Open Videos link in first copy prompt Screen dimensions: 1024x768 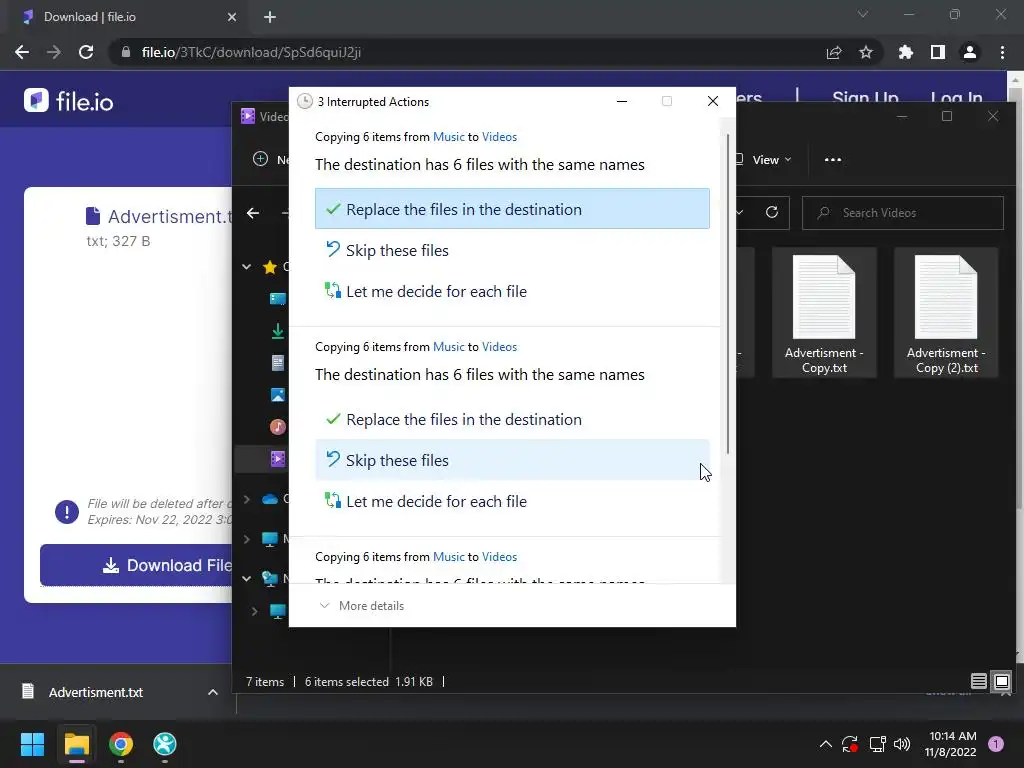click(499, 136)
